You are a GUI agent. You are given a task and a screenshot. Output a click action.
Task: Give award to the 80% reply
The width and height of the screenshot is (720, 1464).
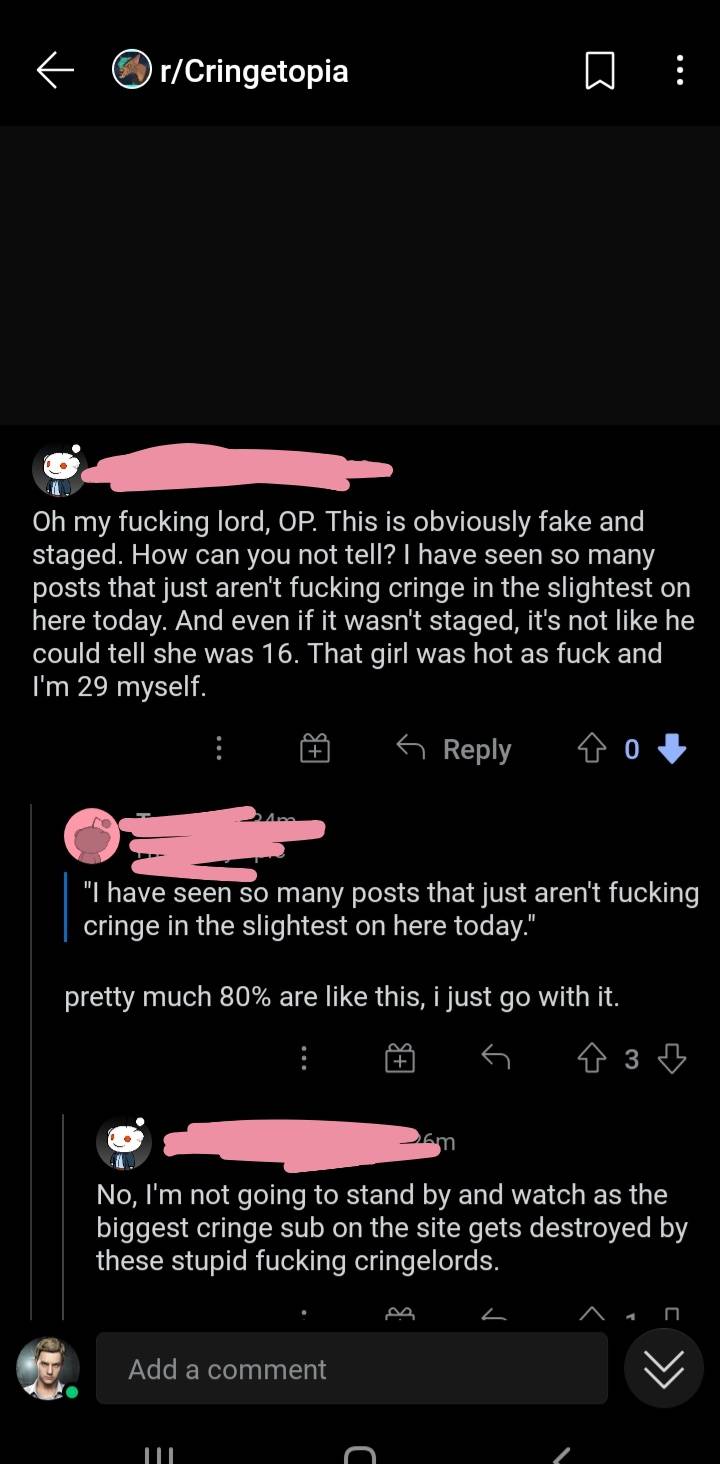(x=400, y=1058)
